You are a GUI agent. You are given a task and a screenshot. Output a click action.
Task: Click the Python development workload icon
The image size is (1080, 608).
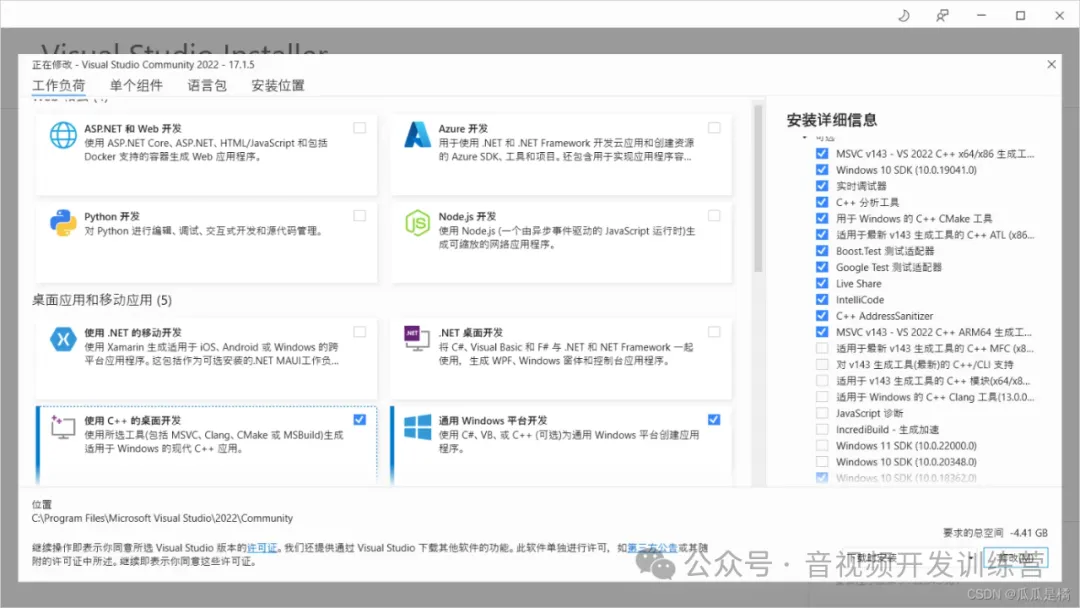click(x=64, y=223)
